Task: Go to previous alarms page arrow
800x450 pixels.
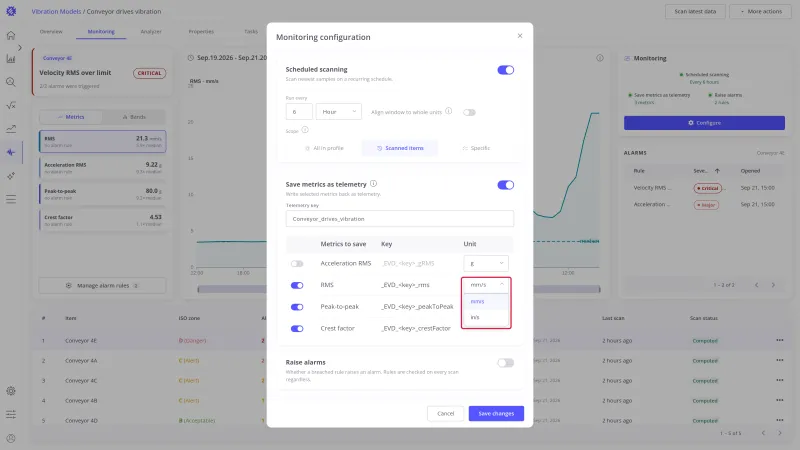Action: point(757,285)
